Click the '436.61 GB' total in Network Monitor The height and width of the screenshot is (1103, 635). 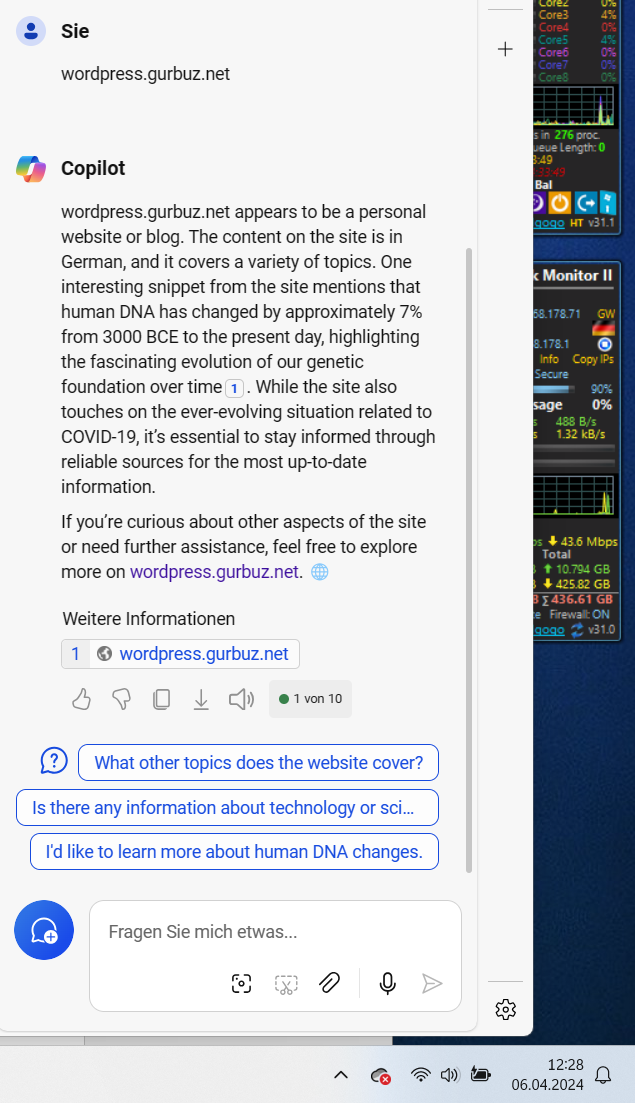[x=581, y=599]
